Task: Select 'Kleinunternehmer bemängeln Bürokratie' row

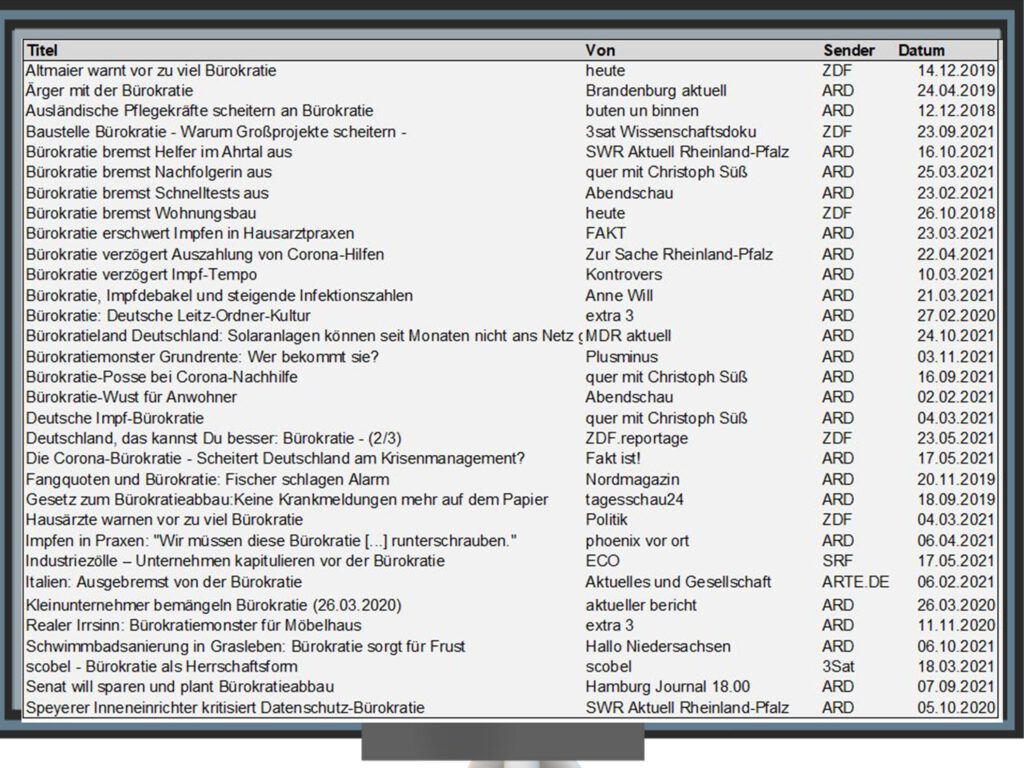Action: [x=511, y=605]
